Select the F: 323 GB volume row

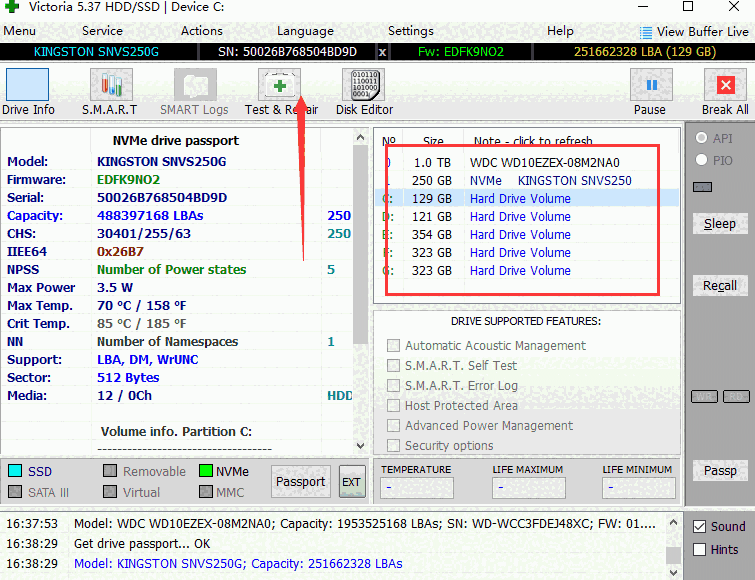coord(527,252)
